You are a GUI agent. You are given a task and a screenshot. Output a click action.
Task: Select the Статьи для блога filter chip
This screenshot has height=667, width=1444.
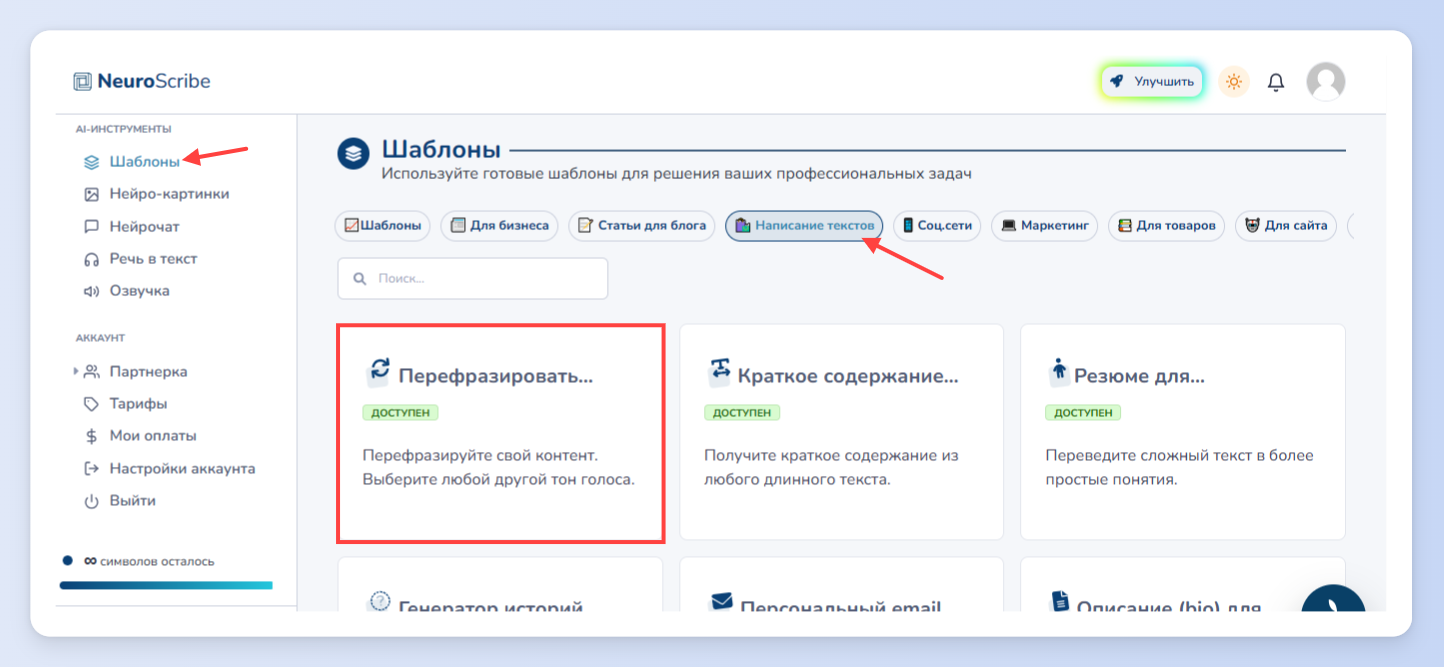tap(642, 226)
